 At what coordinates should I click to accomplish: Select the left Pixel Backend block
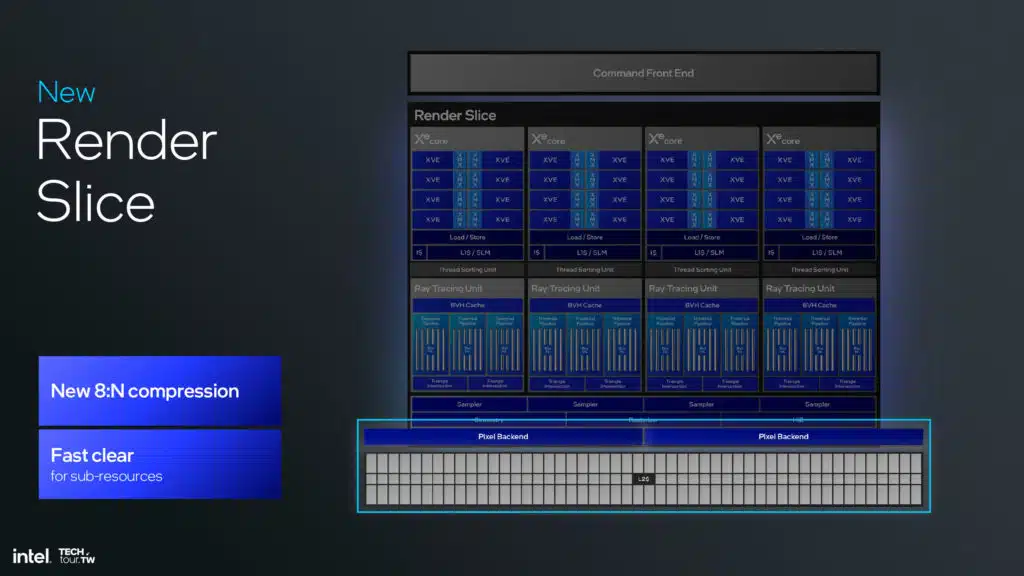click(x=503, y=436)
